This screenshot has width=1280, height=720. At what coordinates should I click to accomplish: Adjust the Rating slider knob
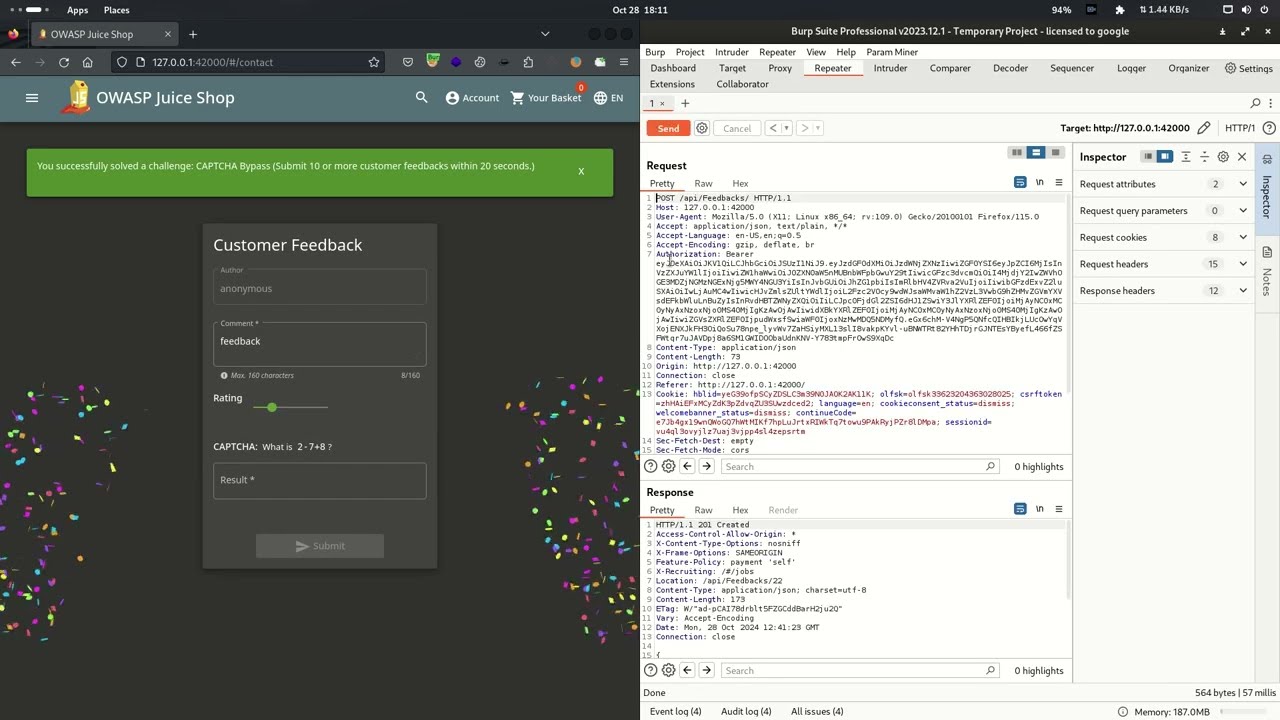[272, 407]
